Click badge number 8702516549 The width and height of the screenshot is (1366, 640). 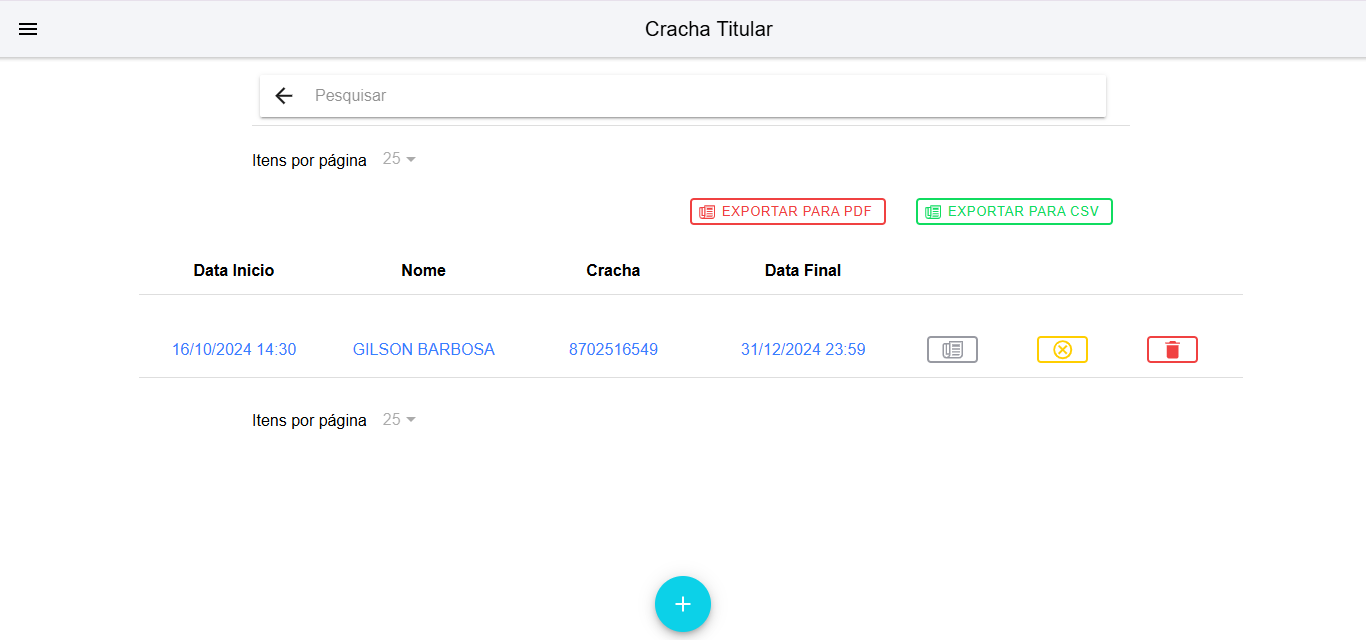coord(613,349)
